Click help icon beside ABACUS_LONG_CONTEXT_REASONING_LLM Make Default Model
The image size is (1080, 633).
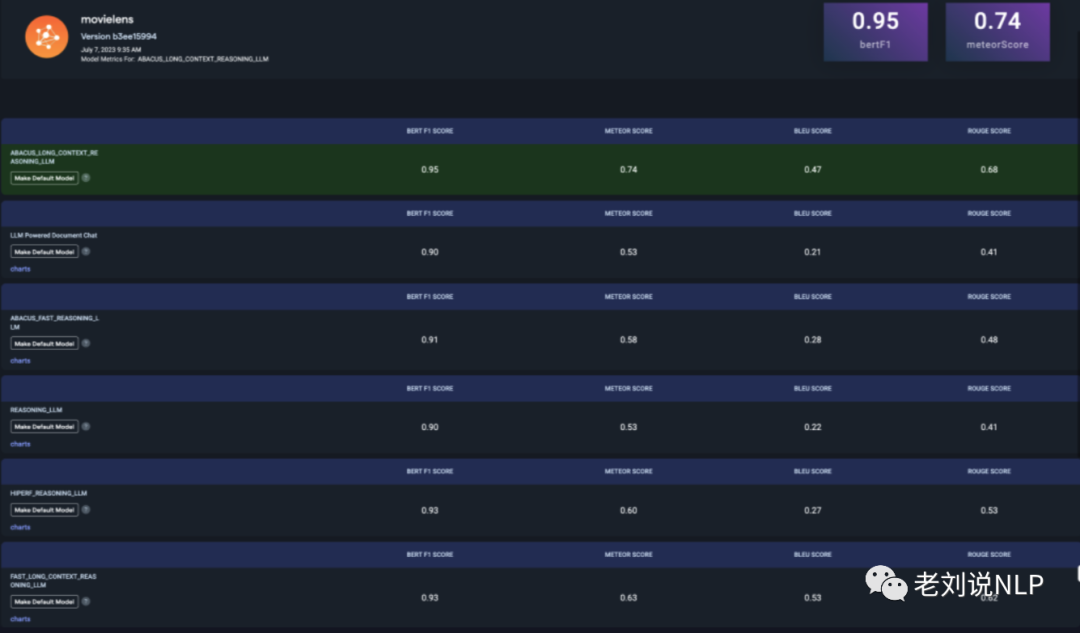coord(86,178)
